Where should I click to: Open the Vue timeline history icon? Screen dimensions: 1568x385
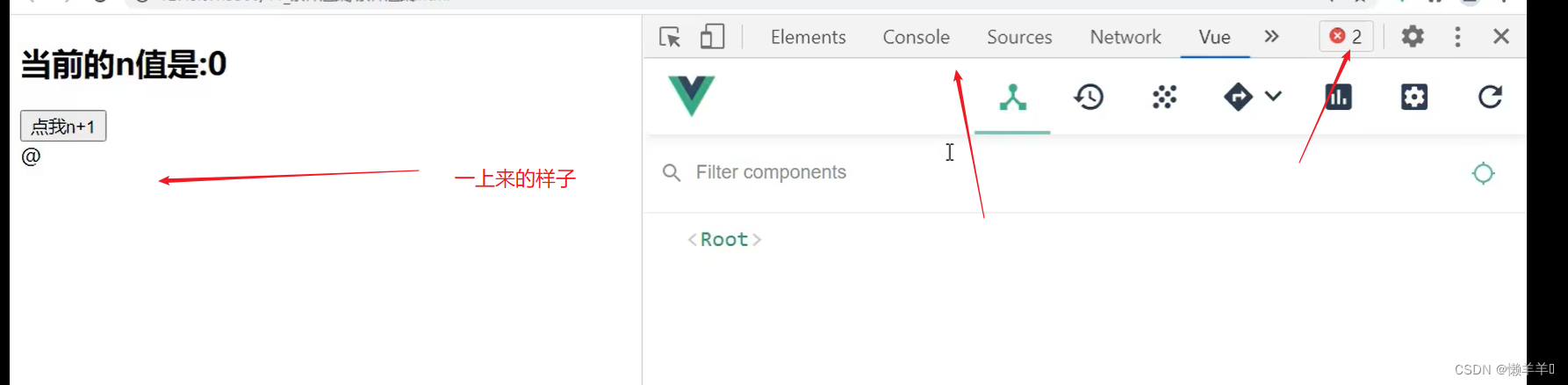click(1089, 97)
